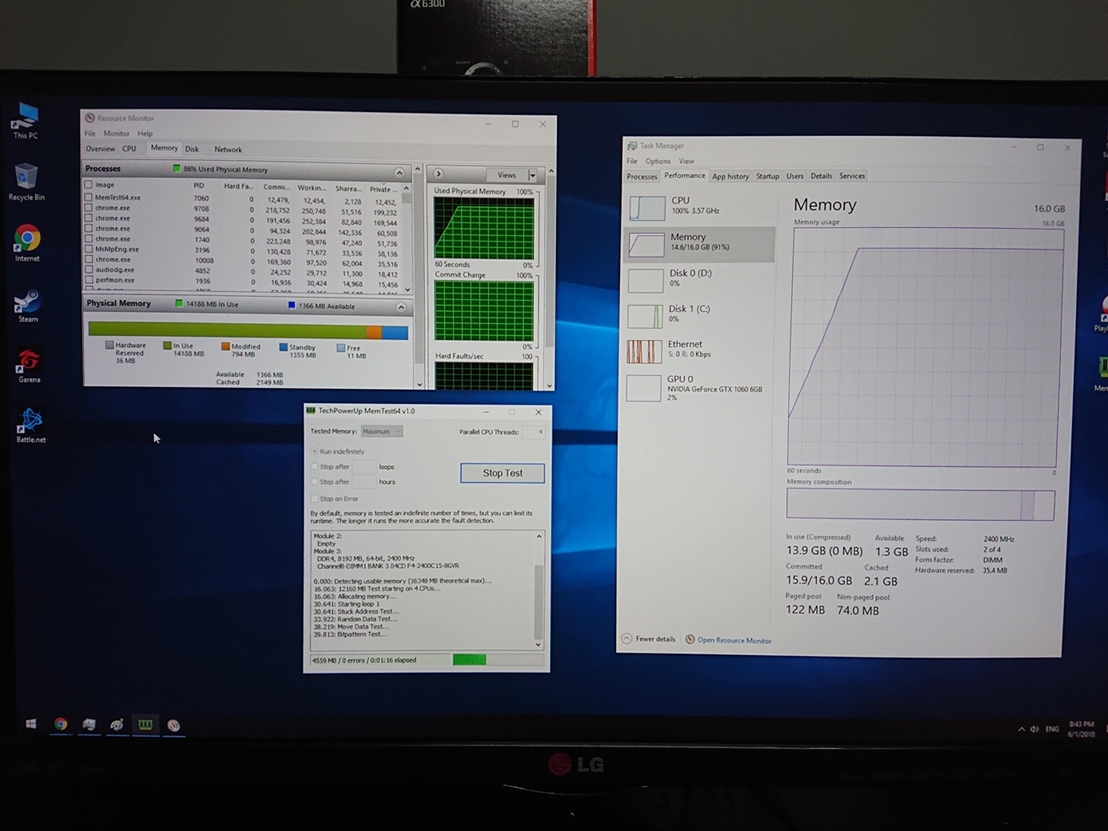Switch to Overview tab in Resource Monitor

click(100, 148)
